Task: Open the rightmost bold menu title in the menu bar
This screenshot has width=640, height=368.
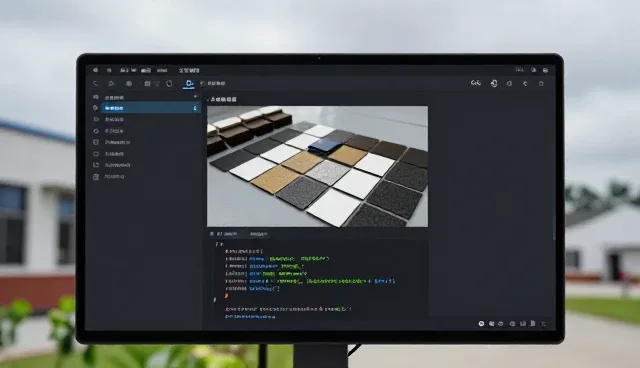Action: 189,70
